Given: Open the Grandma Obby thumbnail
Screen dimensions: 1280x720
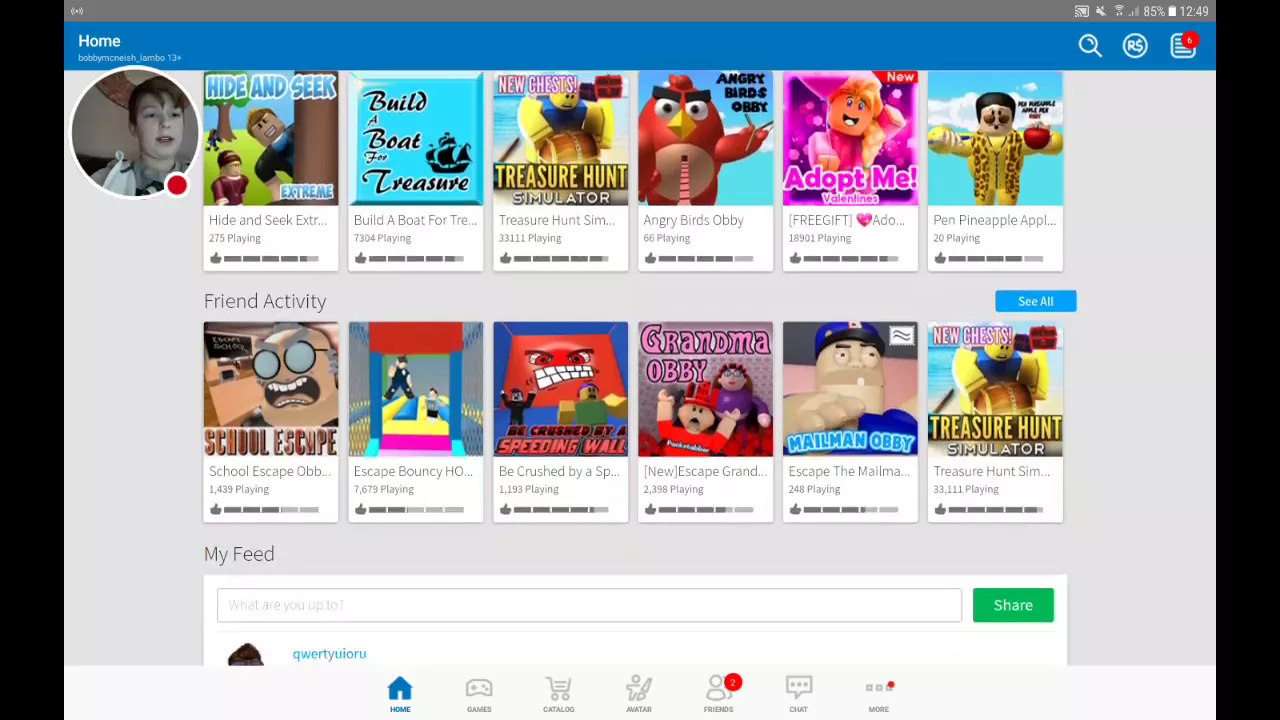Looking at the screenshot, I should (706, 389).
